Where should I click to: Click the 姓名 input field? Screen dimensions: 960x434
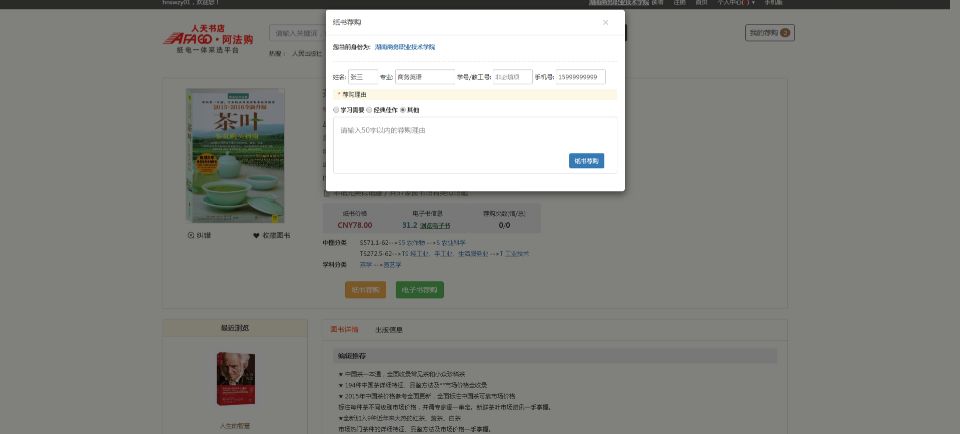[362, 76]
